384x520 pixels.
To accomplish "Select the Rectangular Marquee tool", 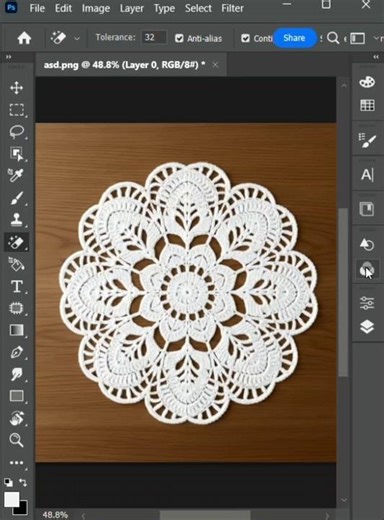I will (16, 110).
